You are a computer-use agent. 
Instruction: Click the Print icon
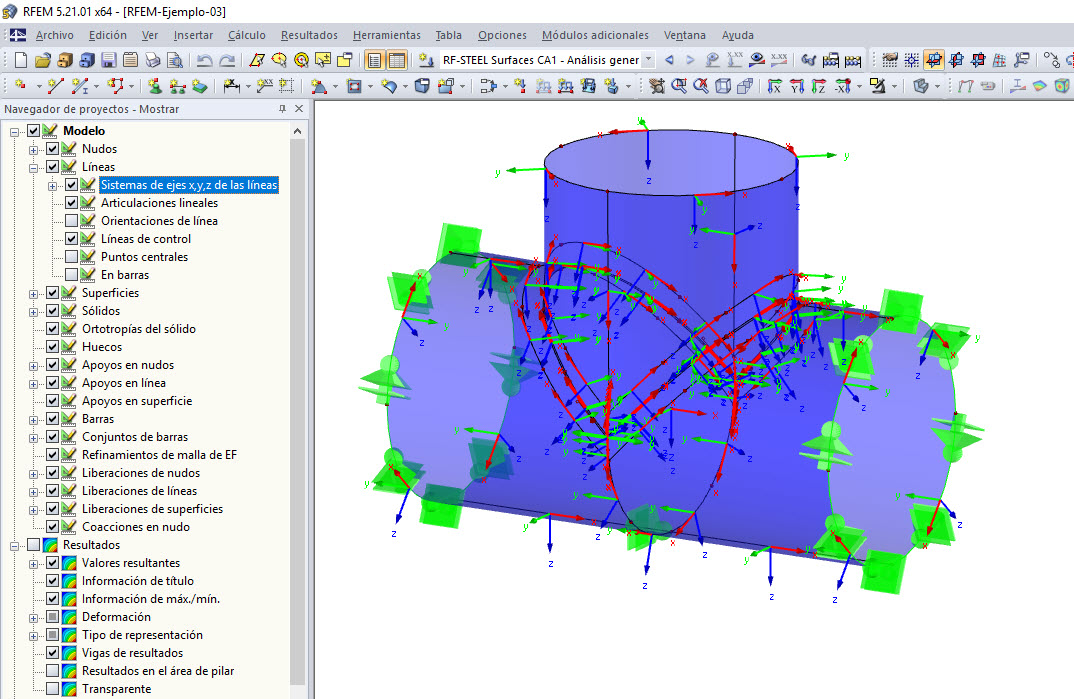[x=153, y=60]
